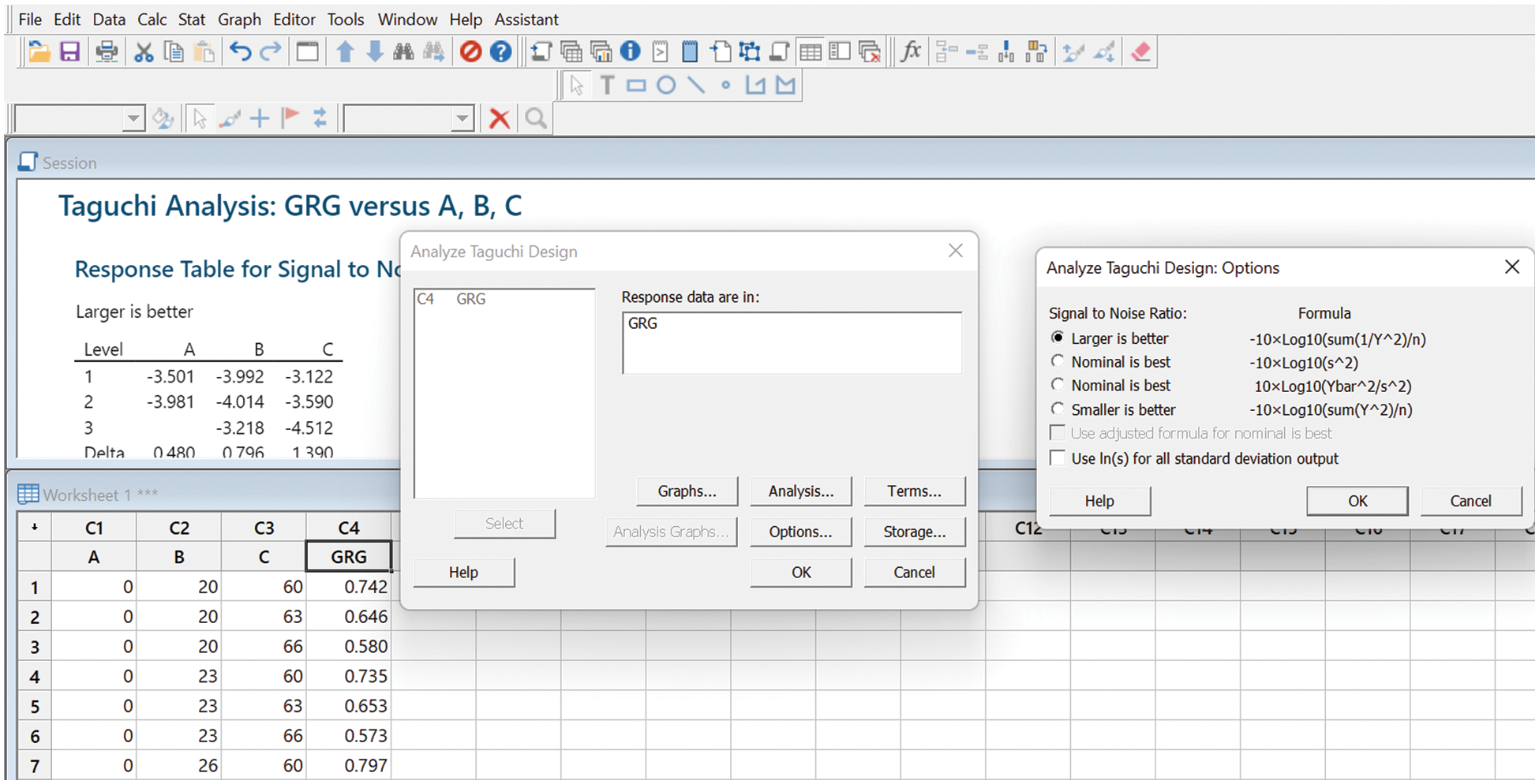Select the text T annotation tool
The image size is (1539, 784).
point(606,85)
